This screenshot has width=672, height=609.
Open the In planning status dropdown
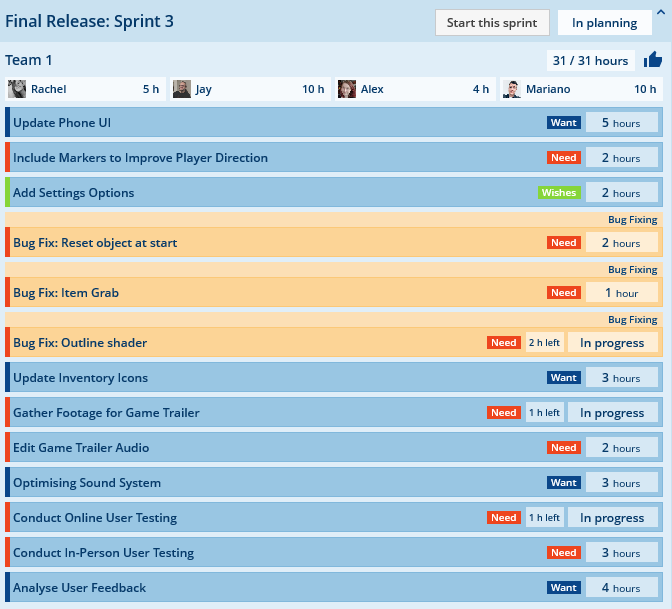tap(604, 22)
